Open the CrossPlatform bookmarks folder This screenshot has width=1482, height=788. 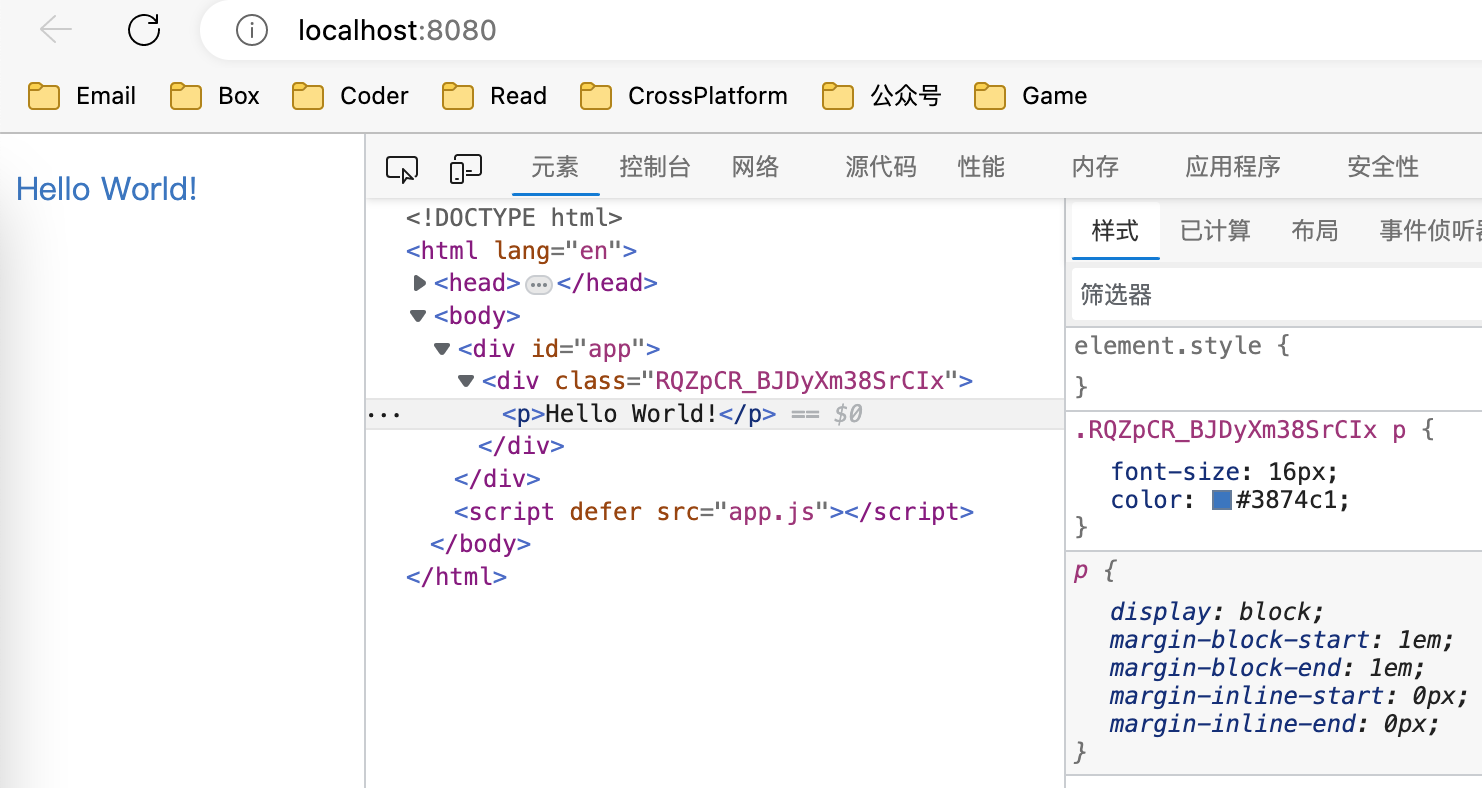(x=684, y=96)
